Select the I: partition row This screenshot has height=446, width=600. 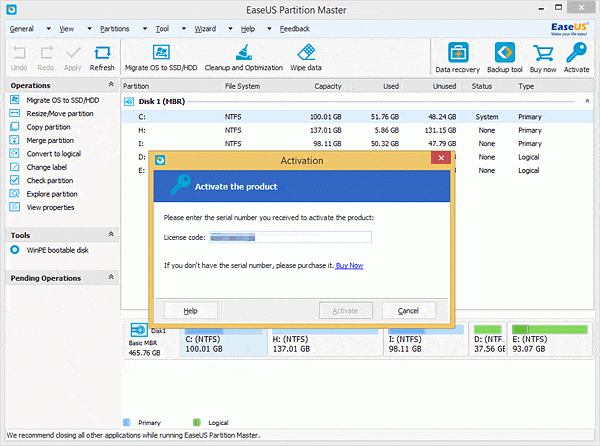(357, 143)
